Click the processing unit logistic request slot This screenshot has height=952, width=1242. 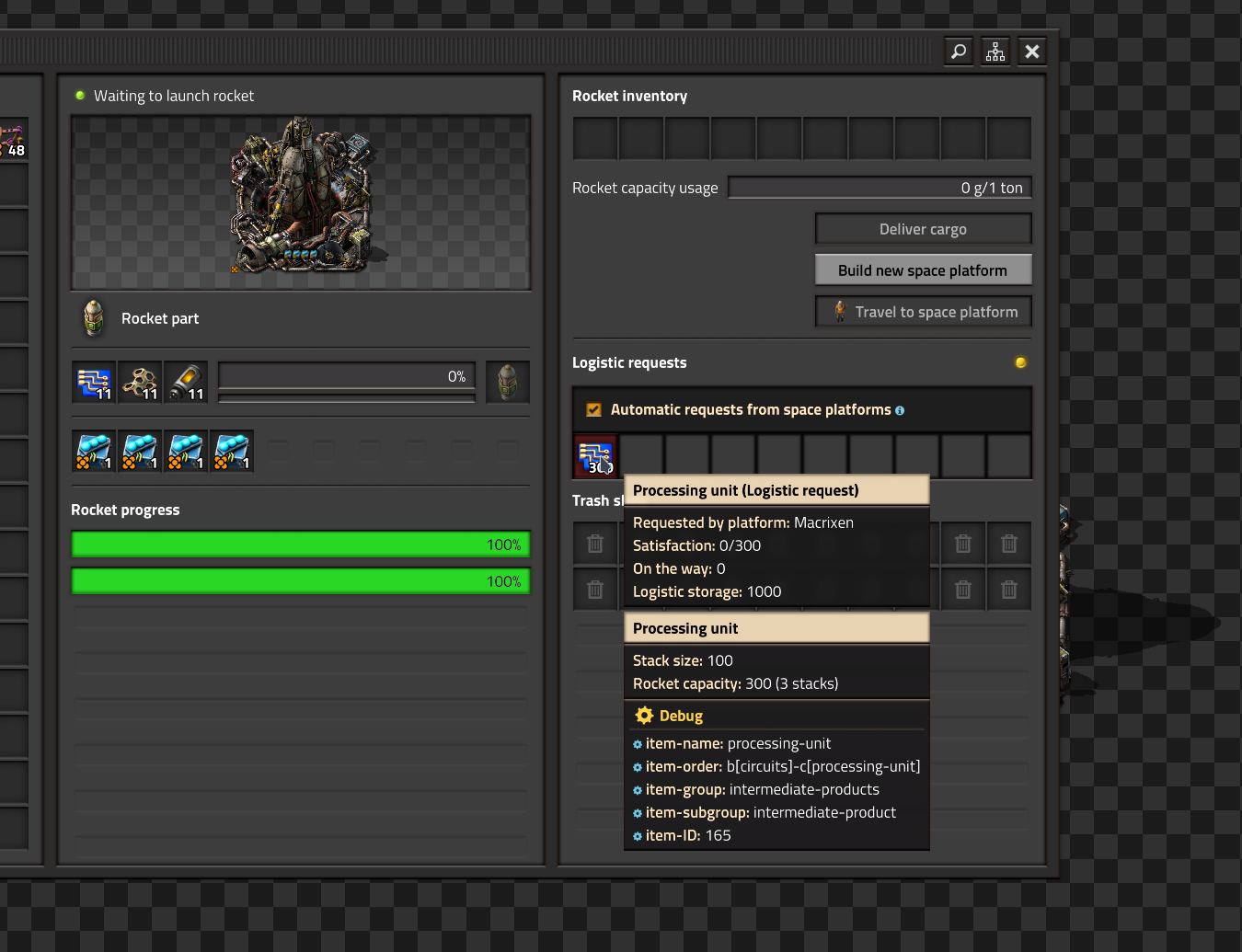tap(595, 456)
